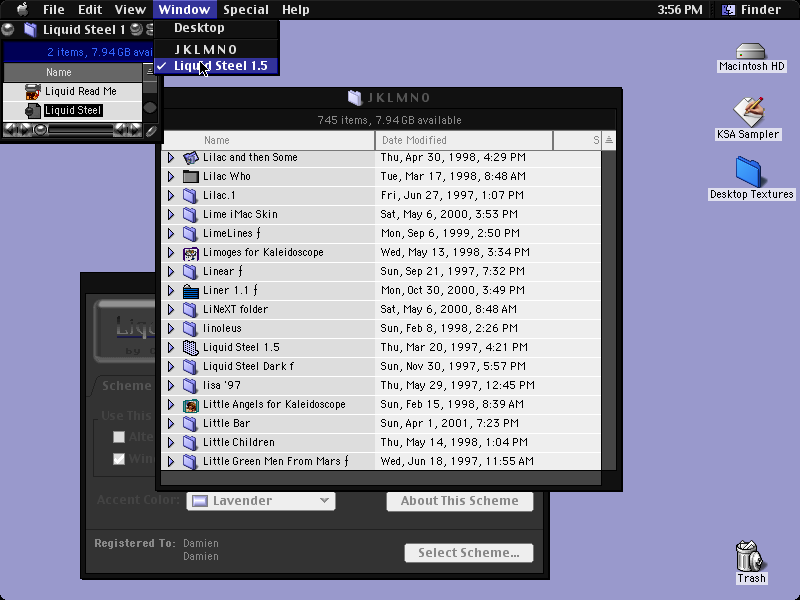
Task: Expand the Liquid Steel 1.5 item
Action: tap(171, 347)
